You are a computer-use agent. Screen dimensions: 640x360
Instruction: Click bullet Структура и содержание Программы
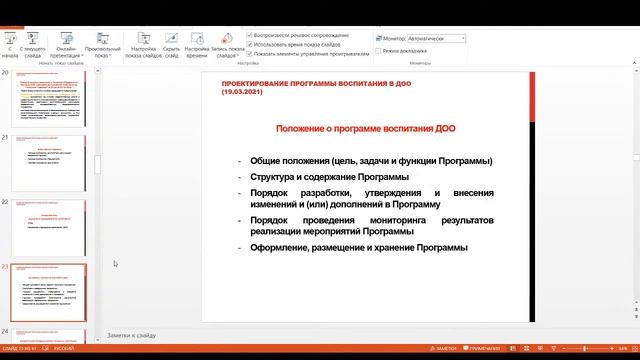329,177
